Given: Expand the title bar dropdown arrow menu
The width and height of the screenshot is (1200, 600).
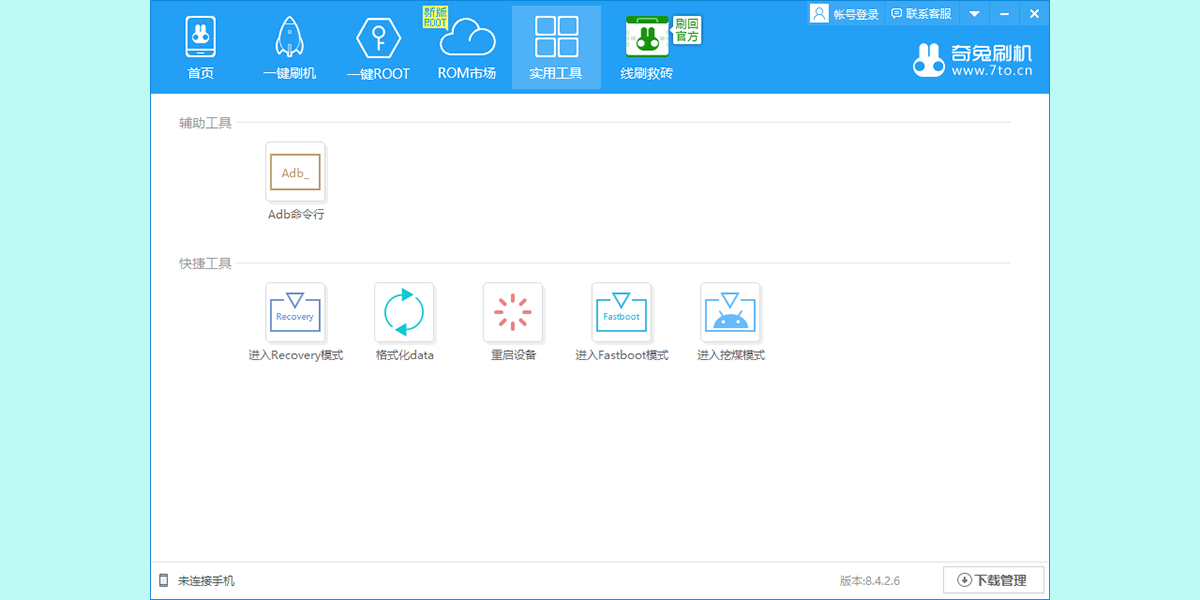Looking at the screenshot, I should 974,14.
